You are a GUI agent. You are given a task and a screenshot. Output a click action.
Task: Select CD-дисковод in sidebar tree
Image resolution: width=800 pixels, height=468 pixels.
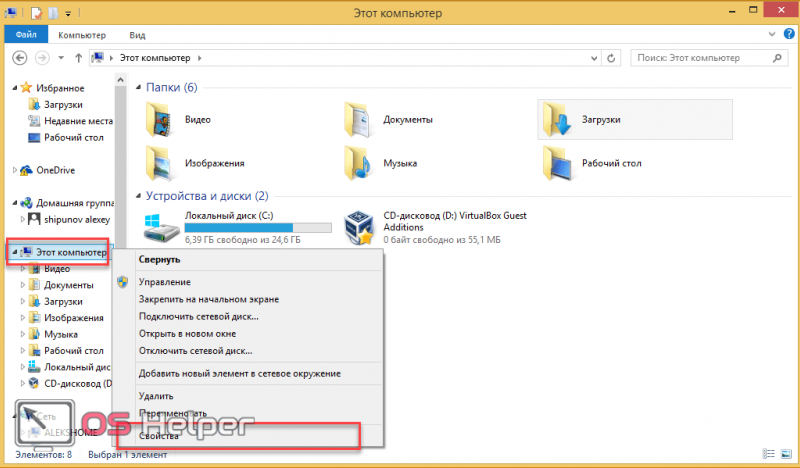[x=70, y=383]
